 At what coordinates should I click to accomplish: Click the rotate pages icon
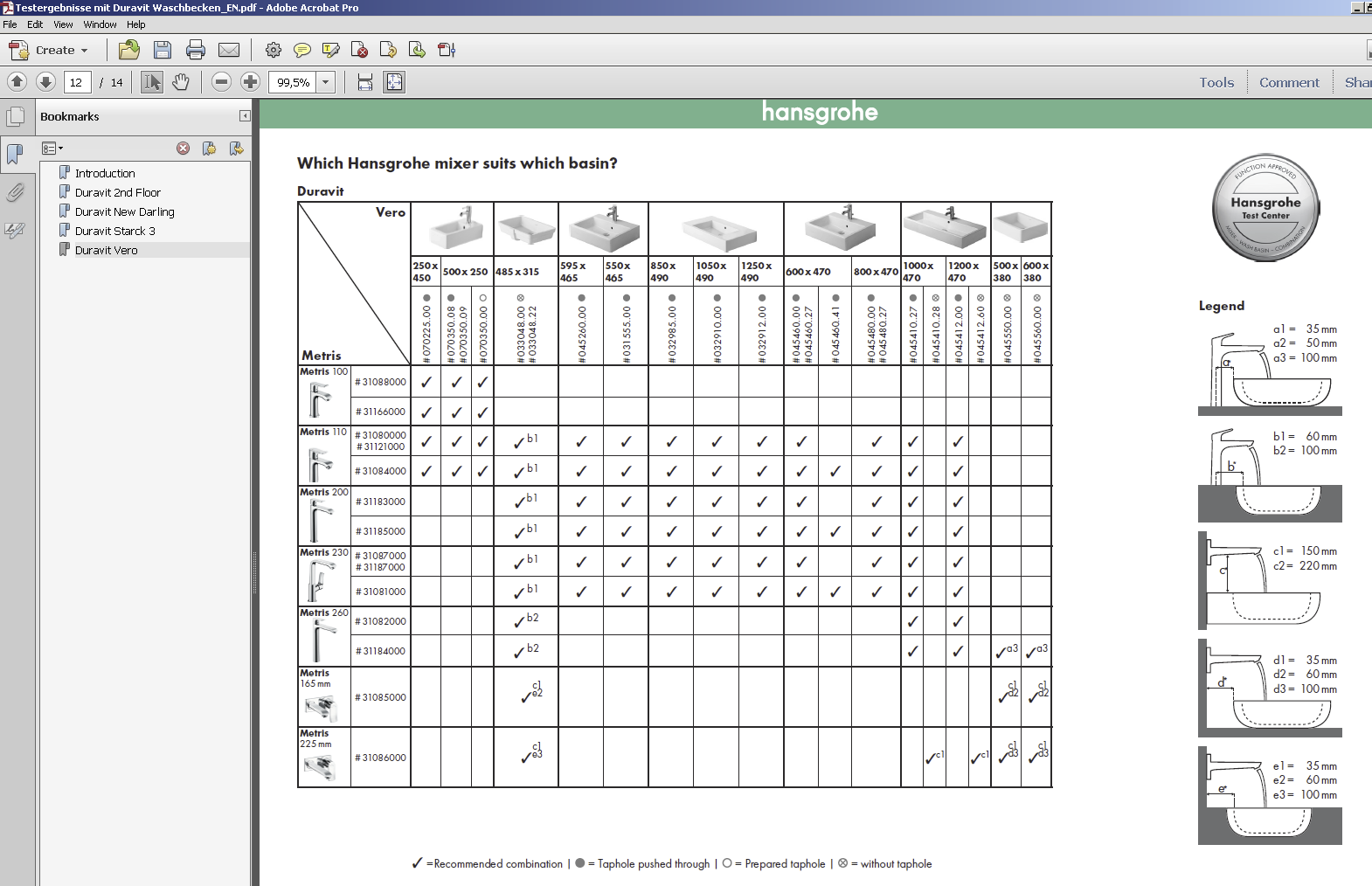(447, 50)
